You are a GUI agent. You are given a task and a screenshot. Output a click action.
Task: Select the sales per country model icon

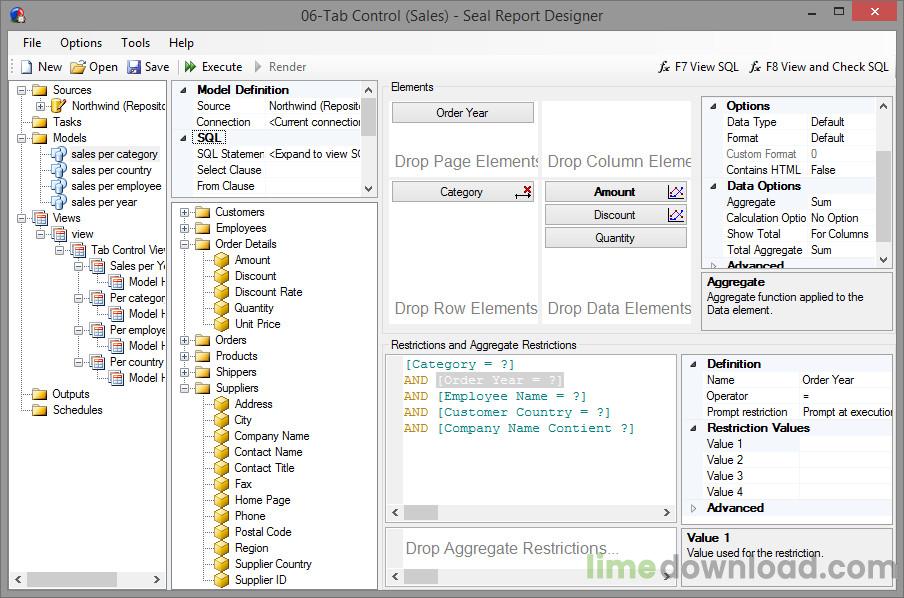(x=59, y=170)
